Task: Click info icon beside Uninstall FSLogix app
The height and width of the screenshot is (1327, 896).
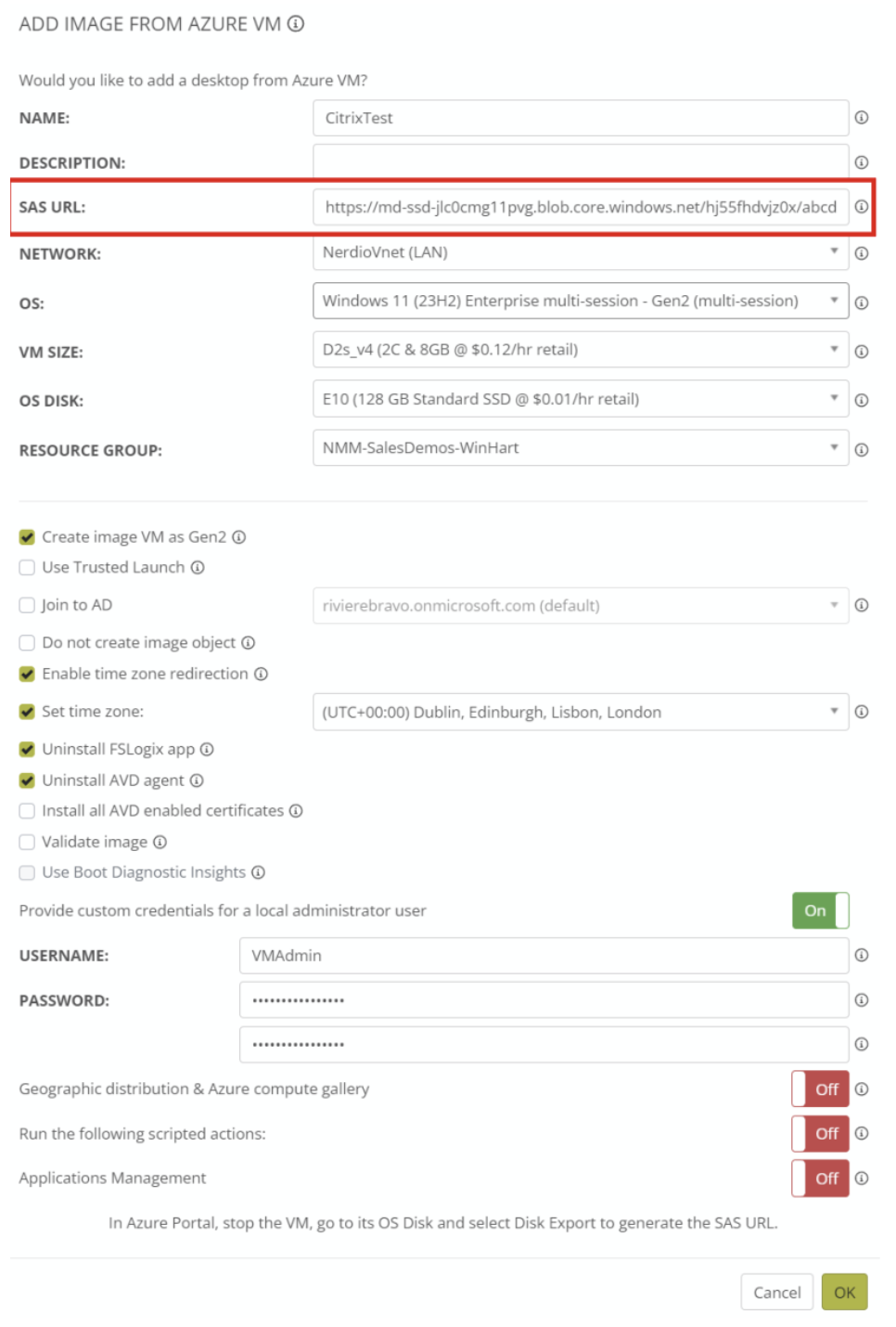Action: click(207, 749)
